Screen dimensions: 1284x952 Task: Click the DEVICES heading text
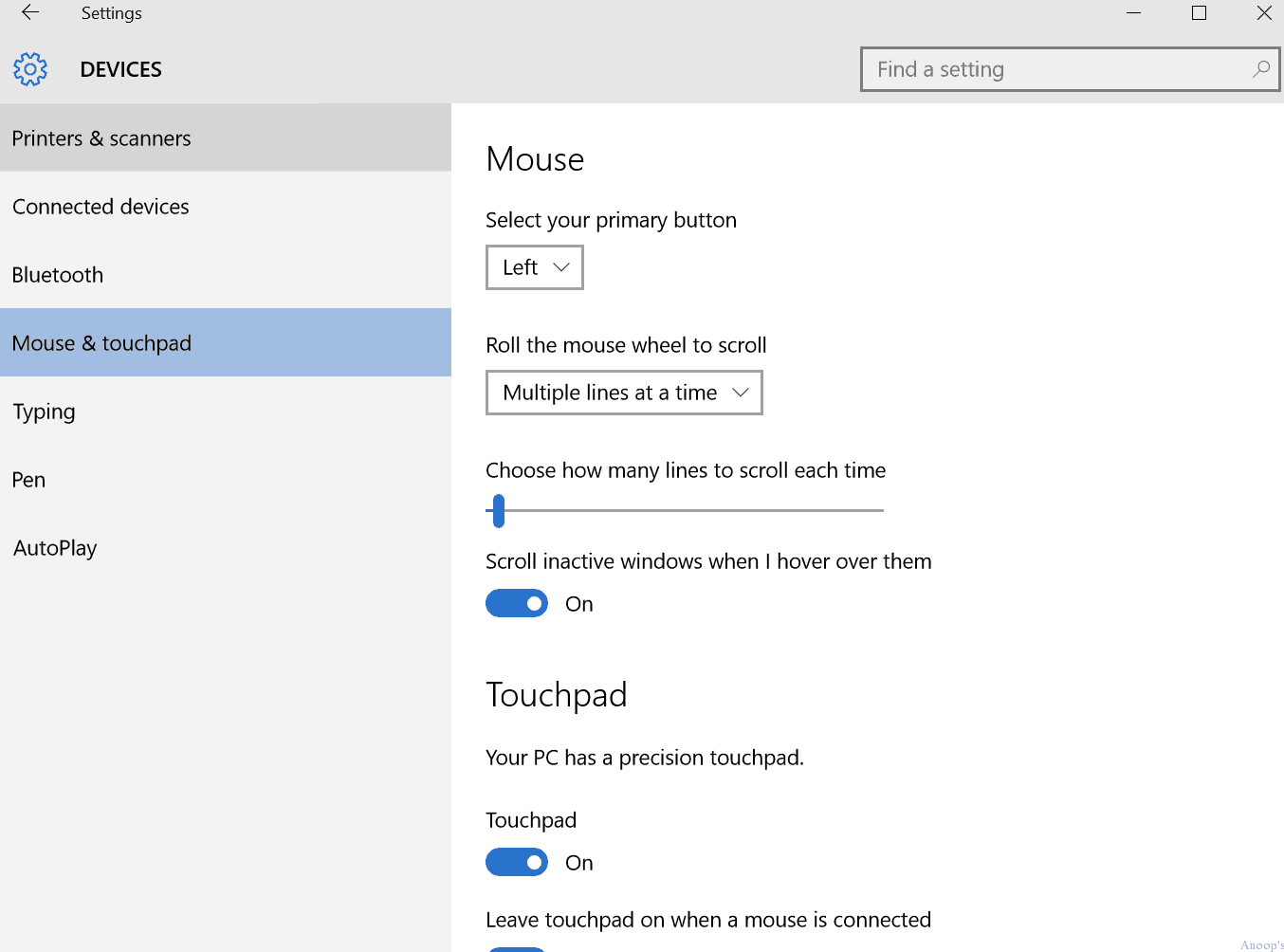[x=121, y=70]
